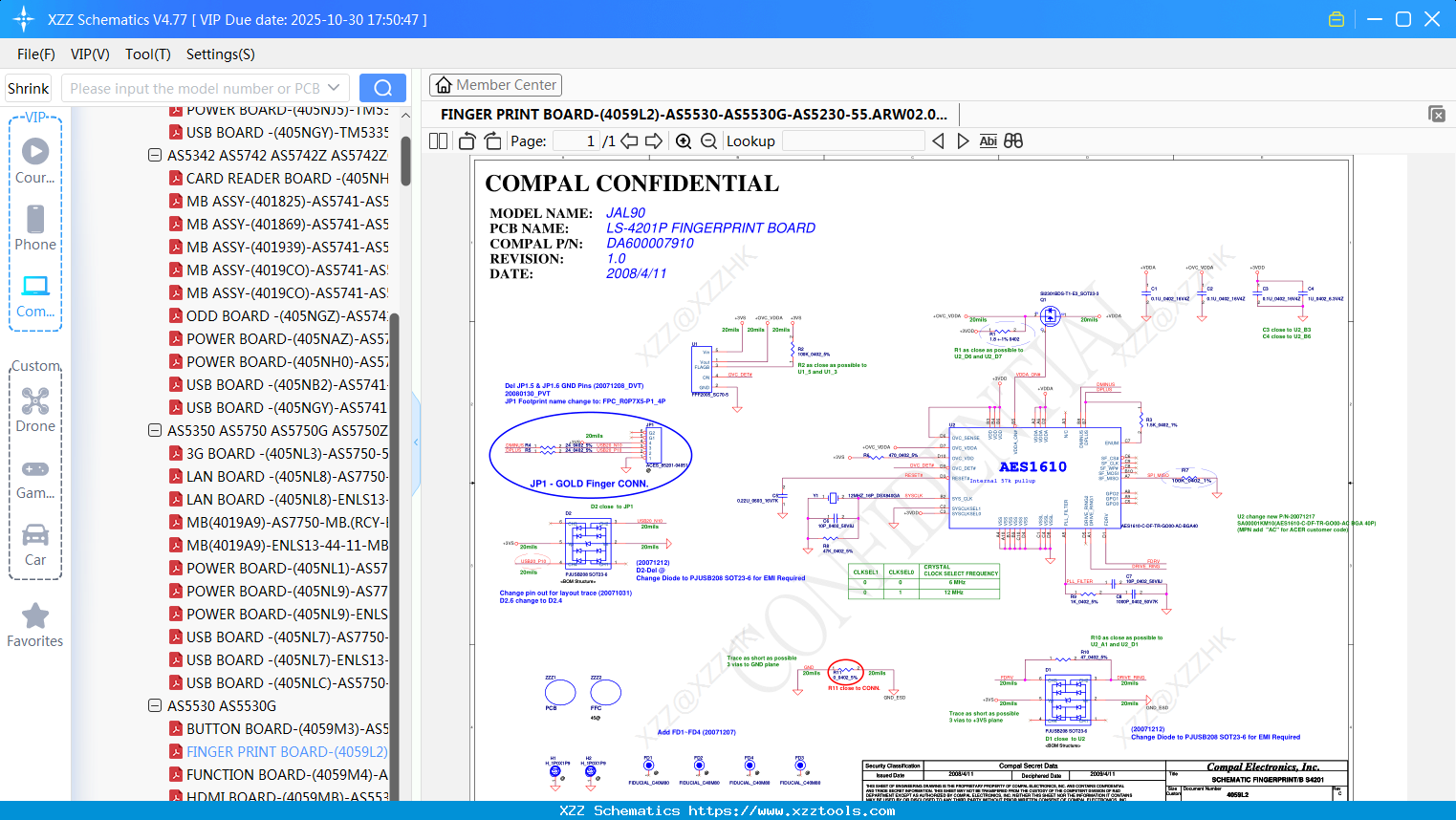
Task: Click the binoculars search icon
Action: (x=1013, y=140)
